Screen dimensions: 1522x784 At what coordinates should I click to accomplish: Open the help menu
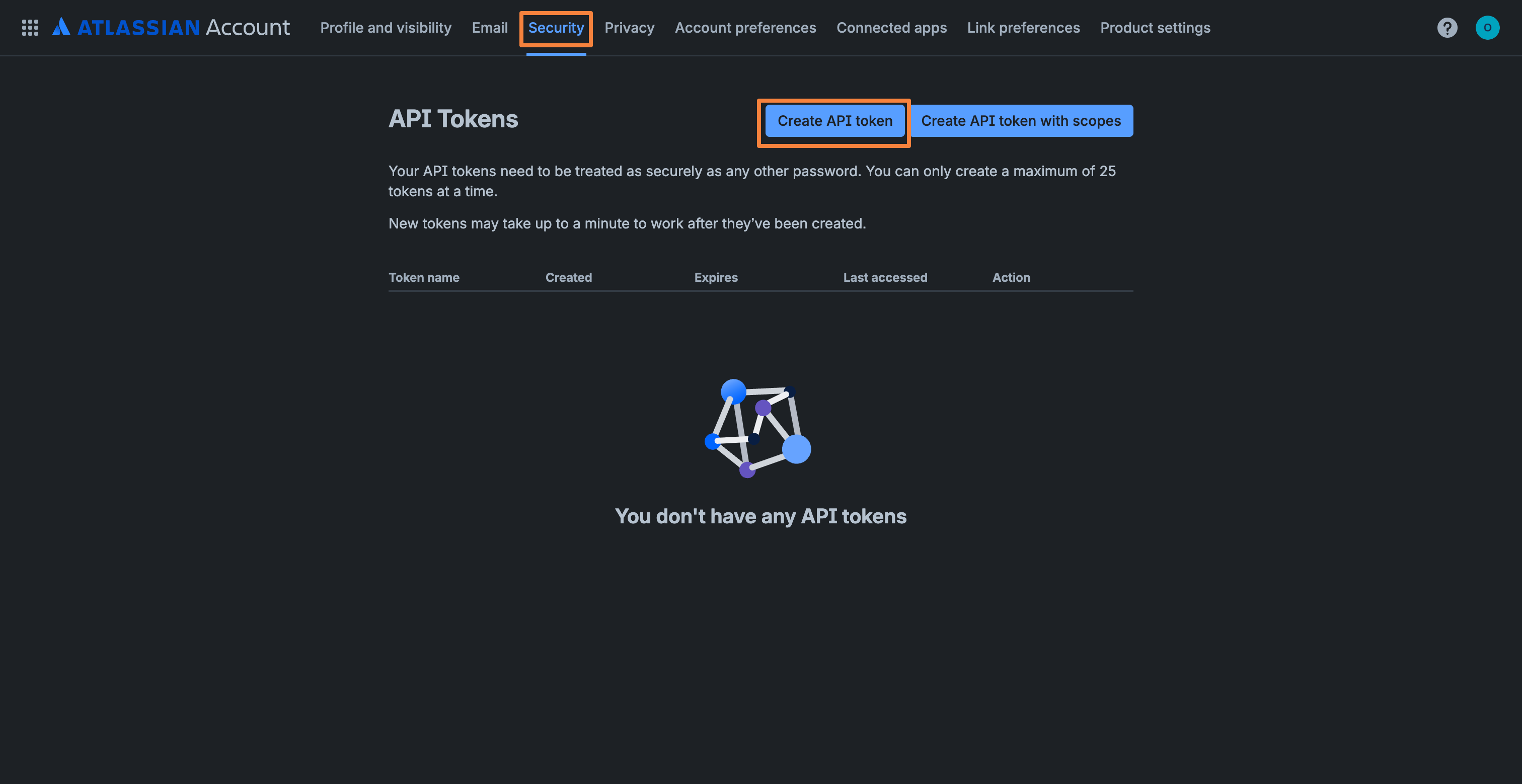pyautogui.click(x=1447, y=27)
